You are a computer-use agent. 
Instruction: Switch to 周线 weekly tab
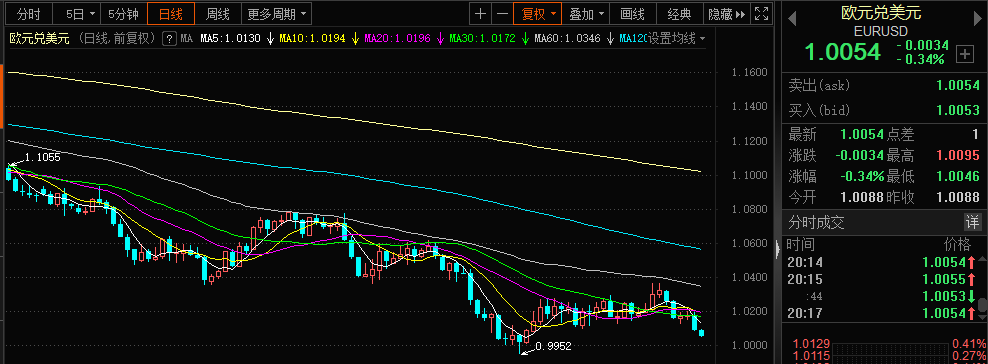[218, 13]
